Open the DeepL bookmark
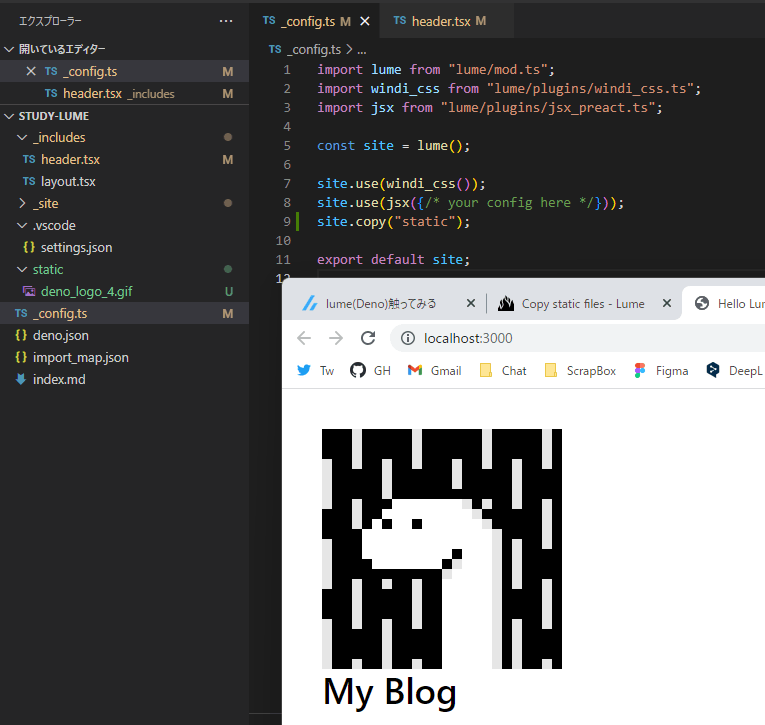 [734, 371]
